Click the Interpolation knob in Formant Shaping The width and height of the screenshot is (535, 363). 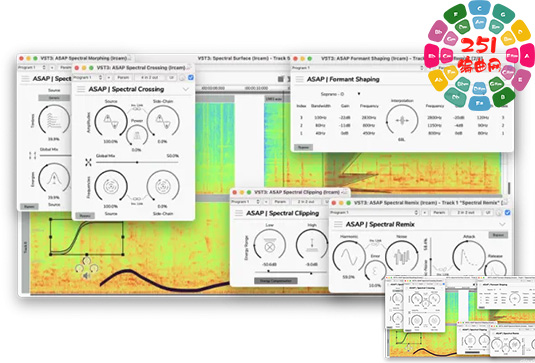point(402,120)
